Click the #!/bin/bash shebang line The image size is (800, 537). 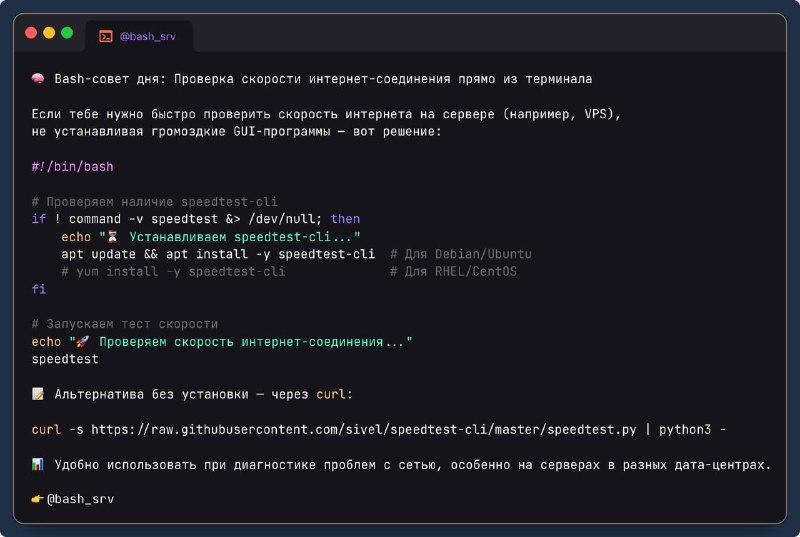click(x=72, y=166)
